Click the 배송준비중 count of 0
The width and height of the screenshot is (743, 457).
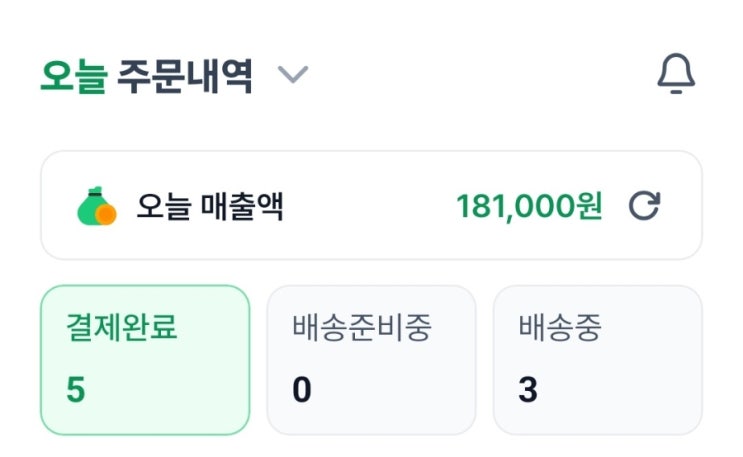pos(302,390)
